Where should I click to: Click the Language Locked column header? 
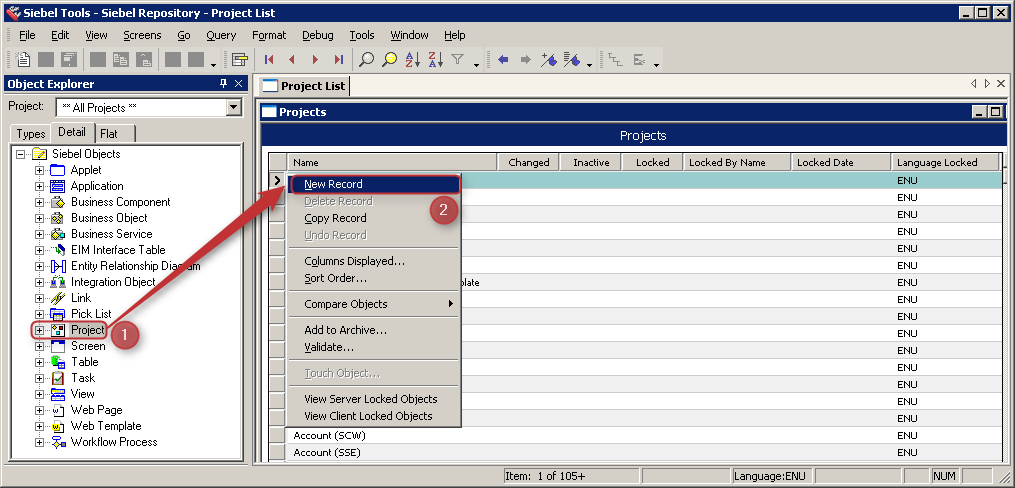[x=946, y=162]
